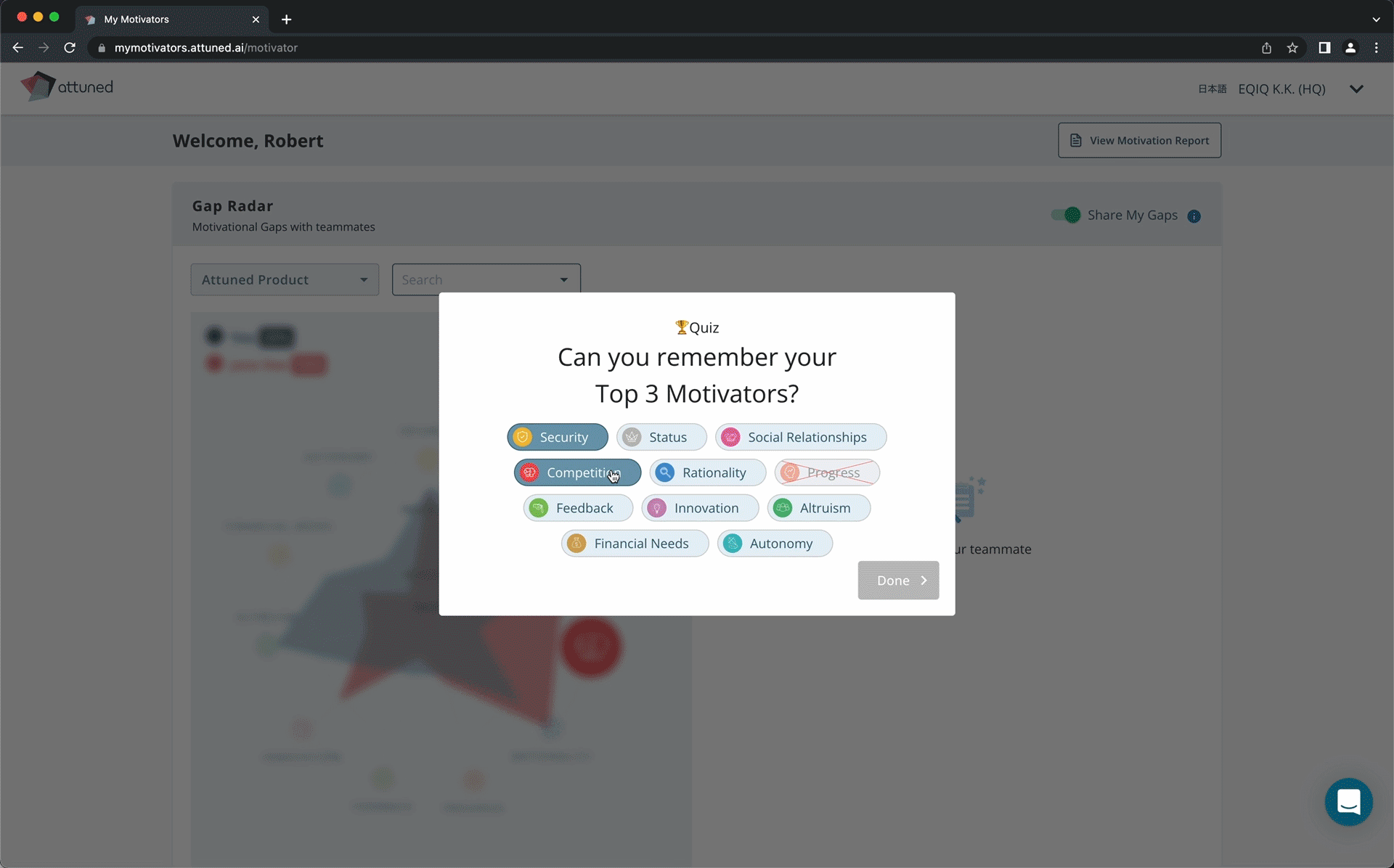Expand the EQIQ K.K. (HQ) account chevron
This screenshot has width=1394, height=868.
tap(1356, 89)
